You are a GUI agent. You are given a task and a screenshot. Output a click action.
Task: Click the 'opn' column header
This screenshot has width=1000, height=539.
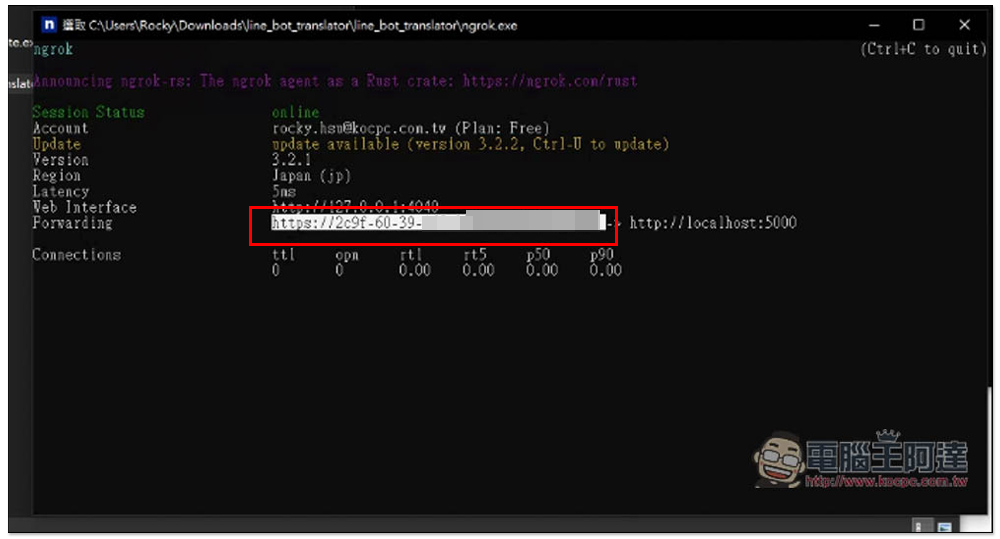point(347,255)
